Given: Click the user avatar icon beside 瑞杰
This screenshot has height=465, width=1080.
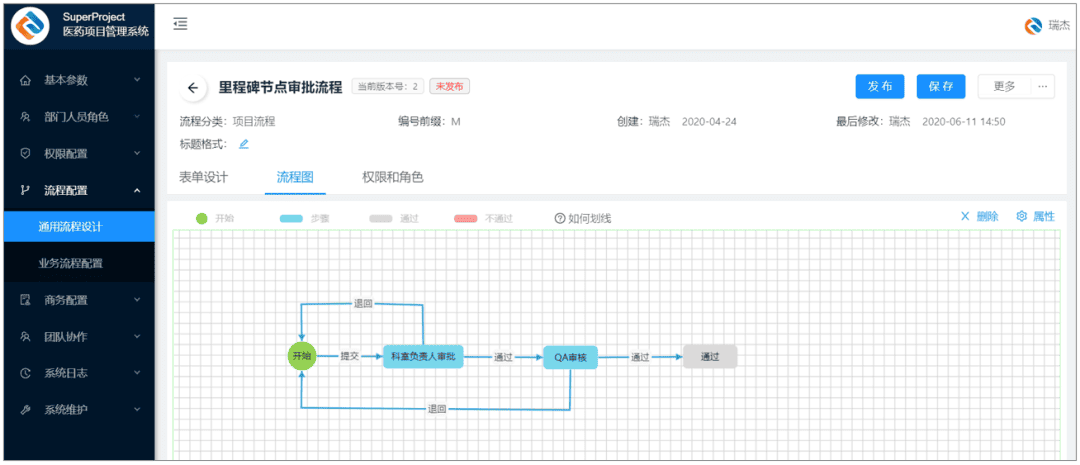Looking at the screenshot, I should (1033, 26).
